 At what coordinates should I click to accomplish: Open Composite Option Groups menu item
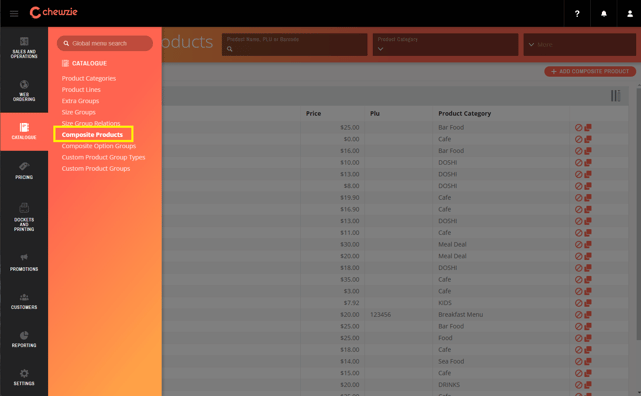click(x=99, y=146)
